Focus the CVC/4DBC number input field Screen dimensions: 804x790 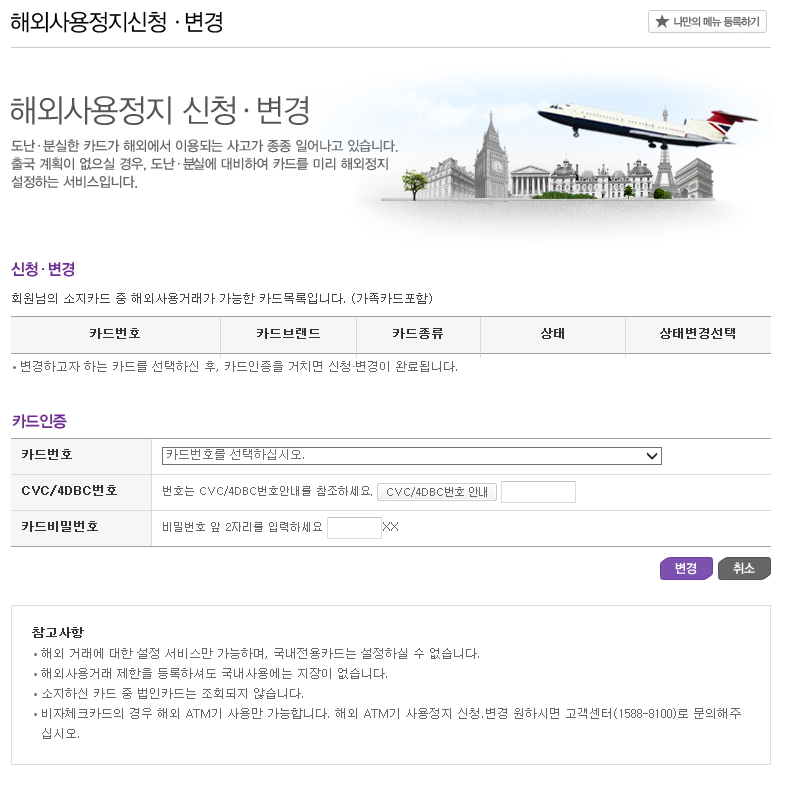(538, 492)
